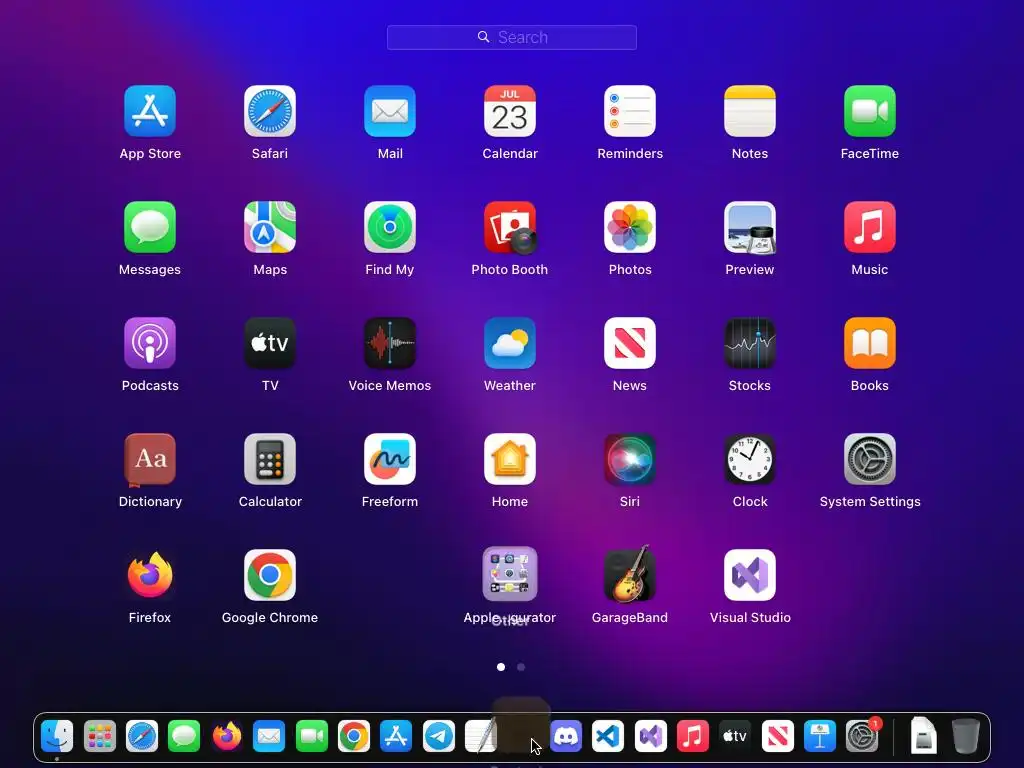Launch FaceTime from the Launchpad grid
1024x768 pixels.
(x=869, y=111)
